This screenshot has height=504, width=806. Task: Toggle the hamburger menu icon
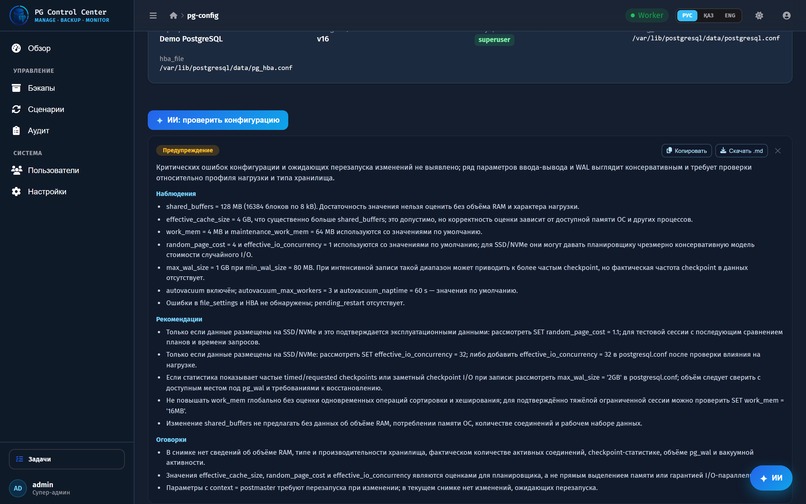pyautogui.click(x=153, y=15)
